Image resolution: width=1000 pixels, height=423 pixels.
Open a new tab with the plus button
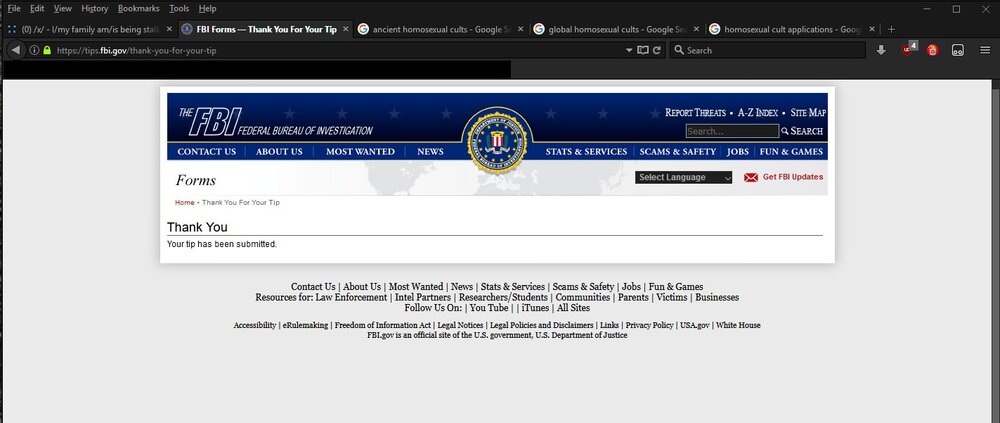[x=891, y=29]
